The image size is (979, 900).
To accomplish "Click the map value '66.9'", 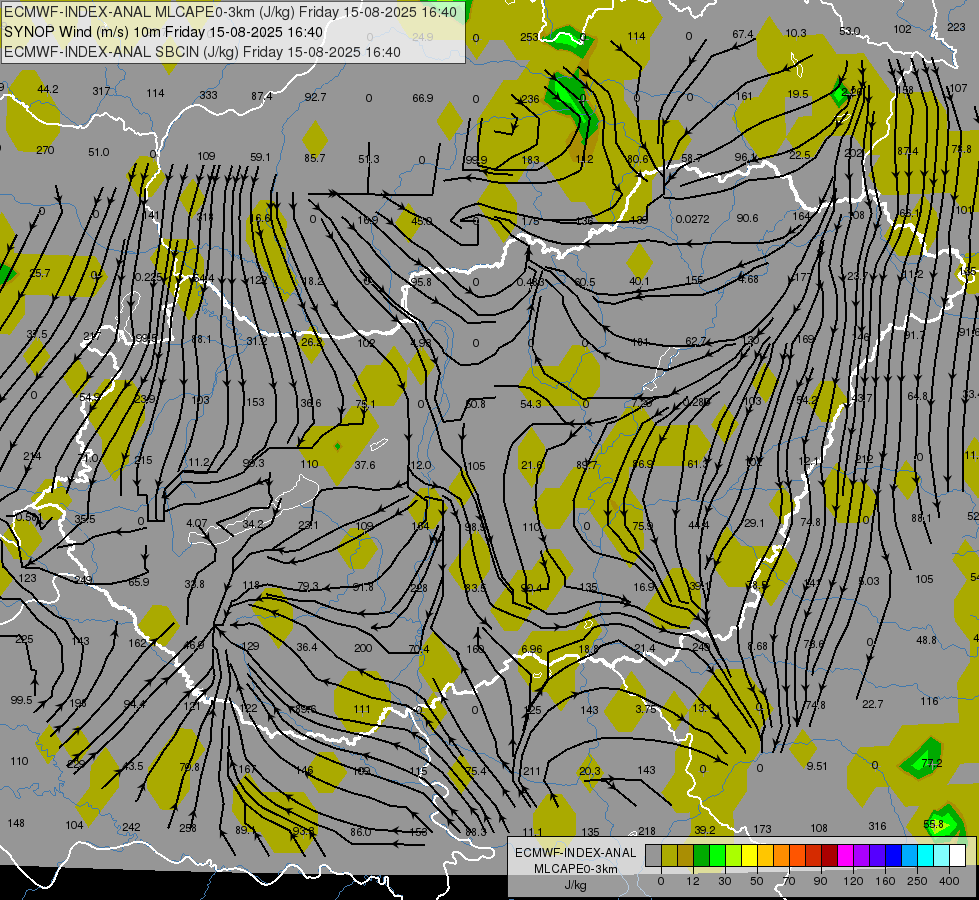I will pyautogui.click(x=423, y=98).
